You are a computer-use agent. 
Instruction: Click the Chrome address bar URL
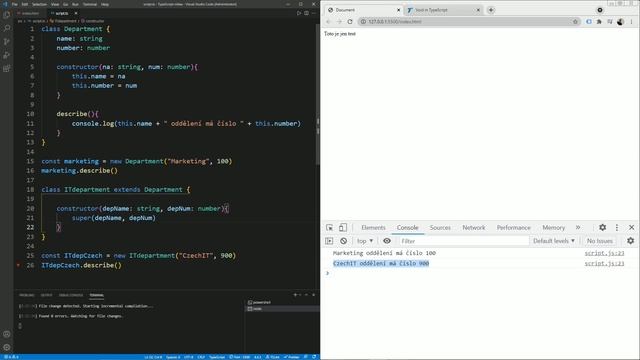coord(395,22)
